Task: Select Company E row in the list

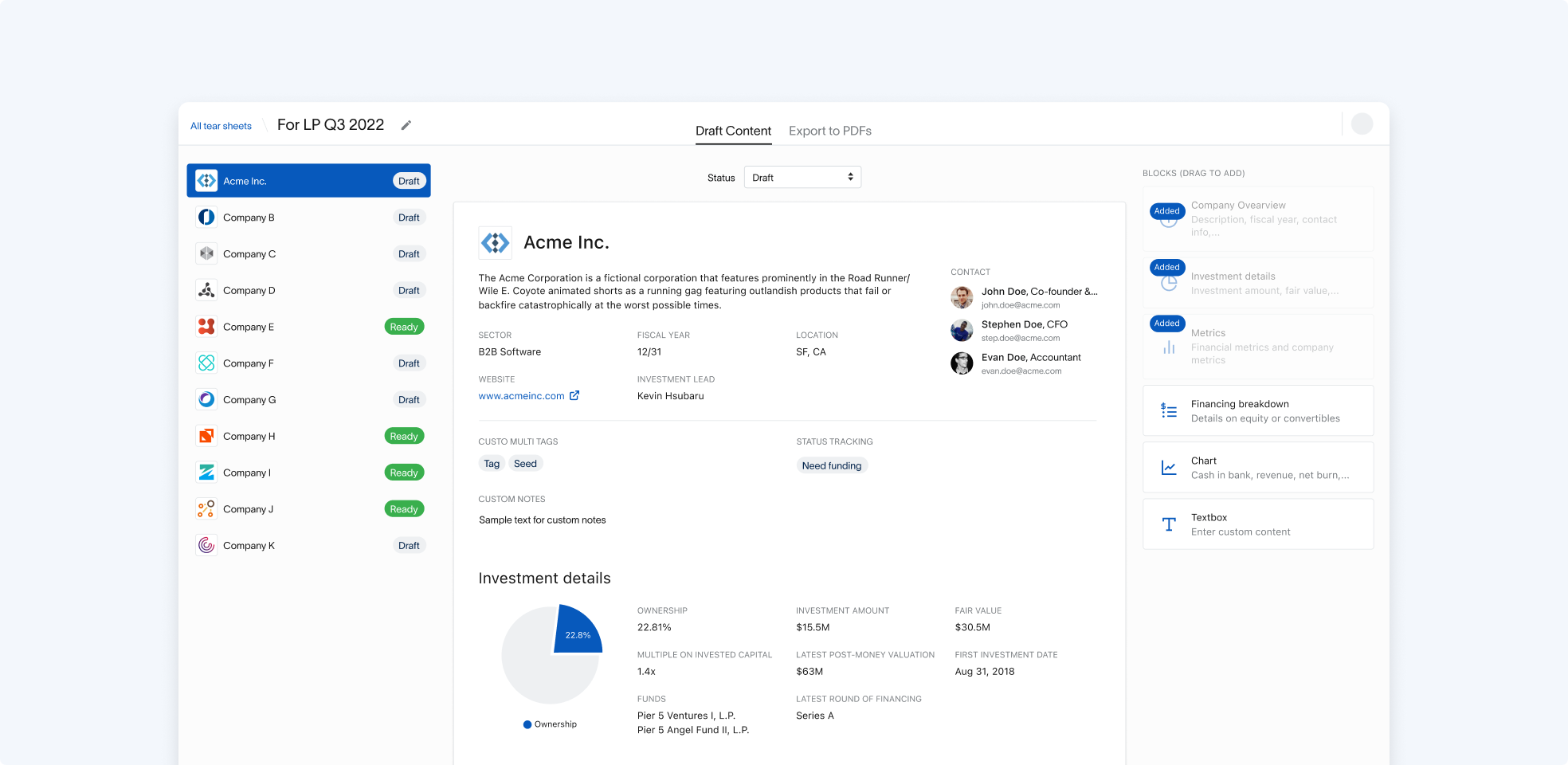Action: (308, 327)
